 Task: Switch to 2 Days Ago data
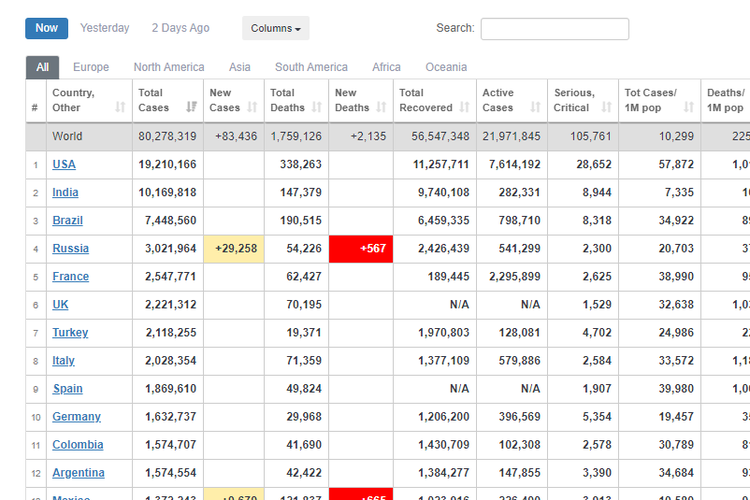[x=181, y=28]
